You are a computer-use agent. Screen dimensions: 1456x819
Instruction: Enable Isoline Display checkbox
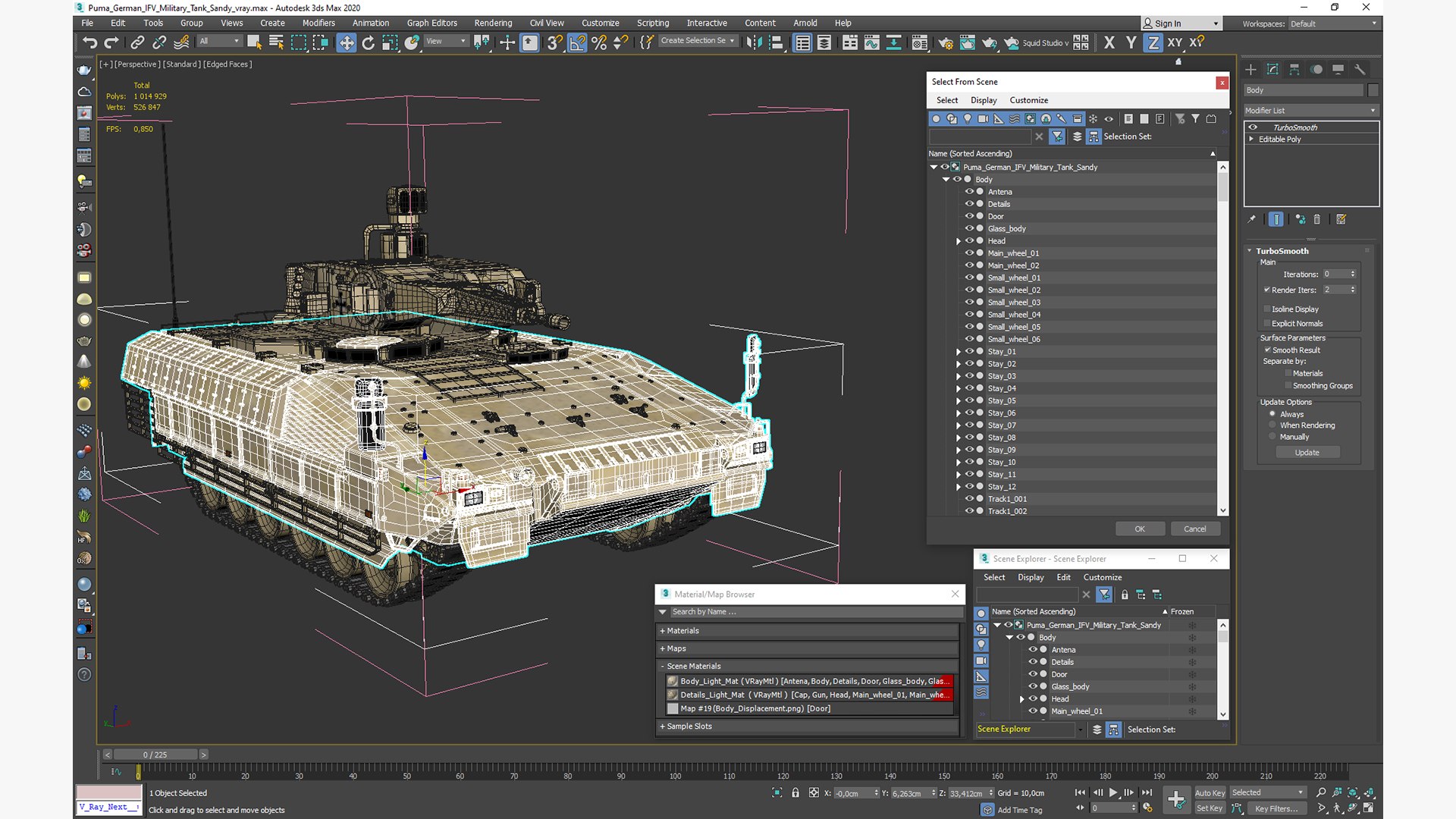point(1267,309)
